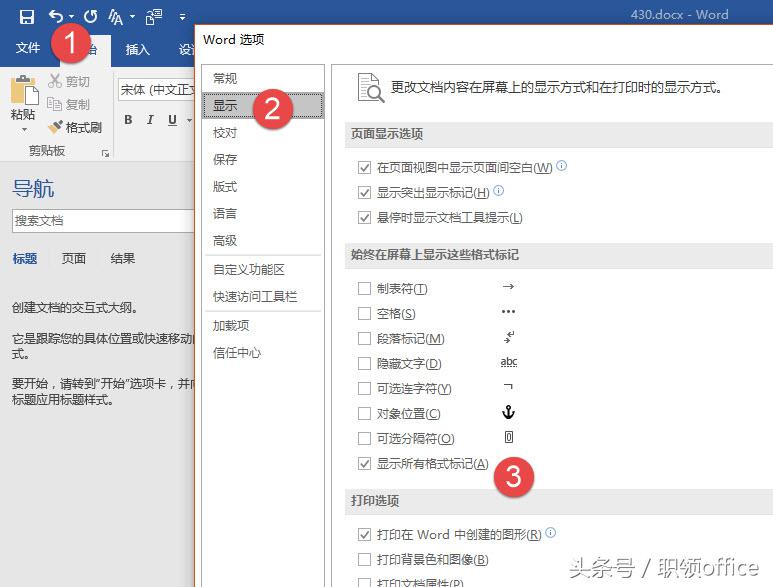This screenshot has width=773, height=587.
Task: Click the text formatting A icon in quick access
Action: coord(116,17)
